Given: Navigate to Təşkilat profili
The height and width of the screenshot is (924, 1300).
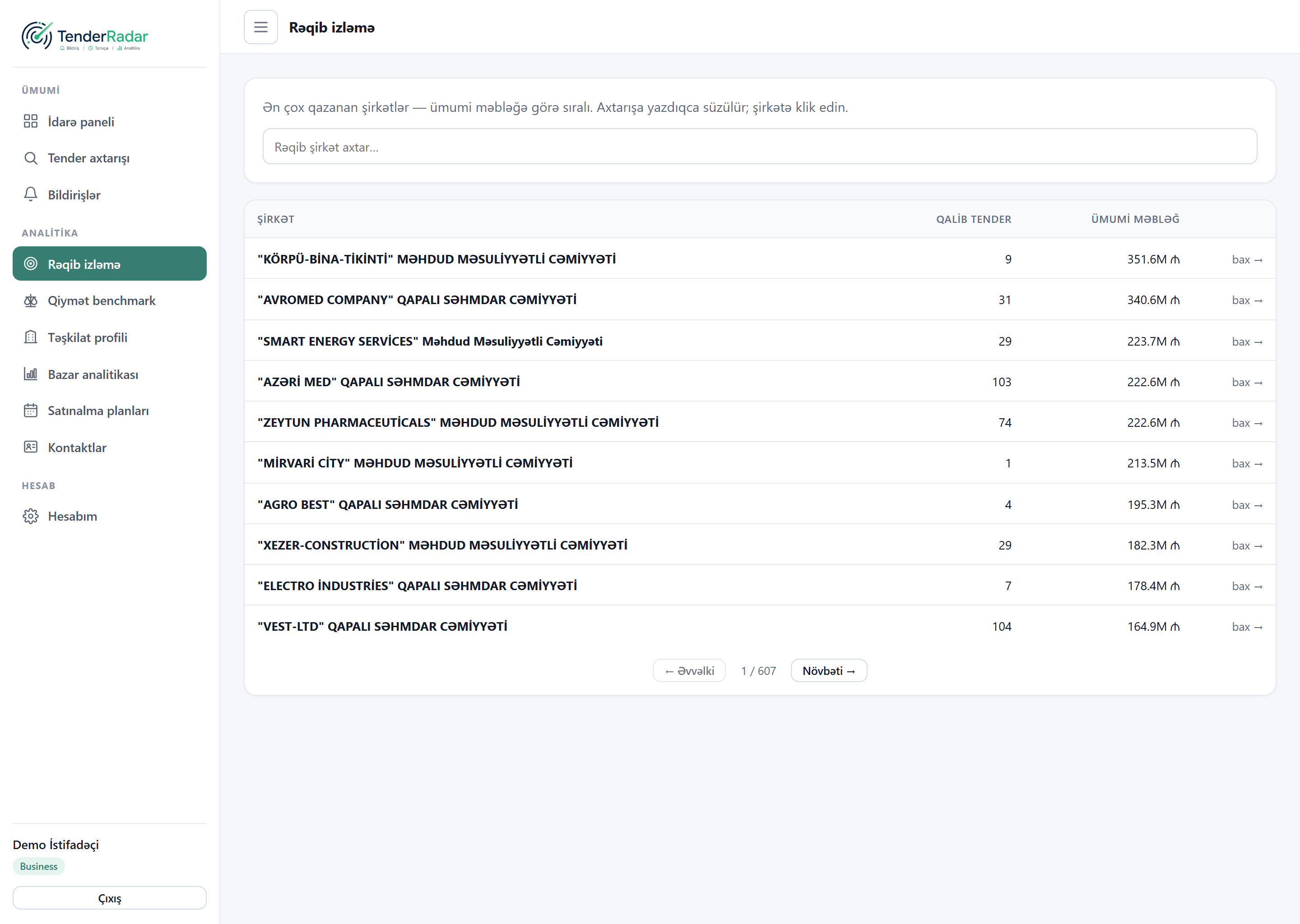Looking at the screenshot, I should click(109, 338).
